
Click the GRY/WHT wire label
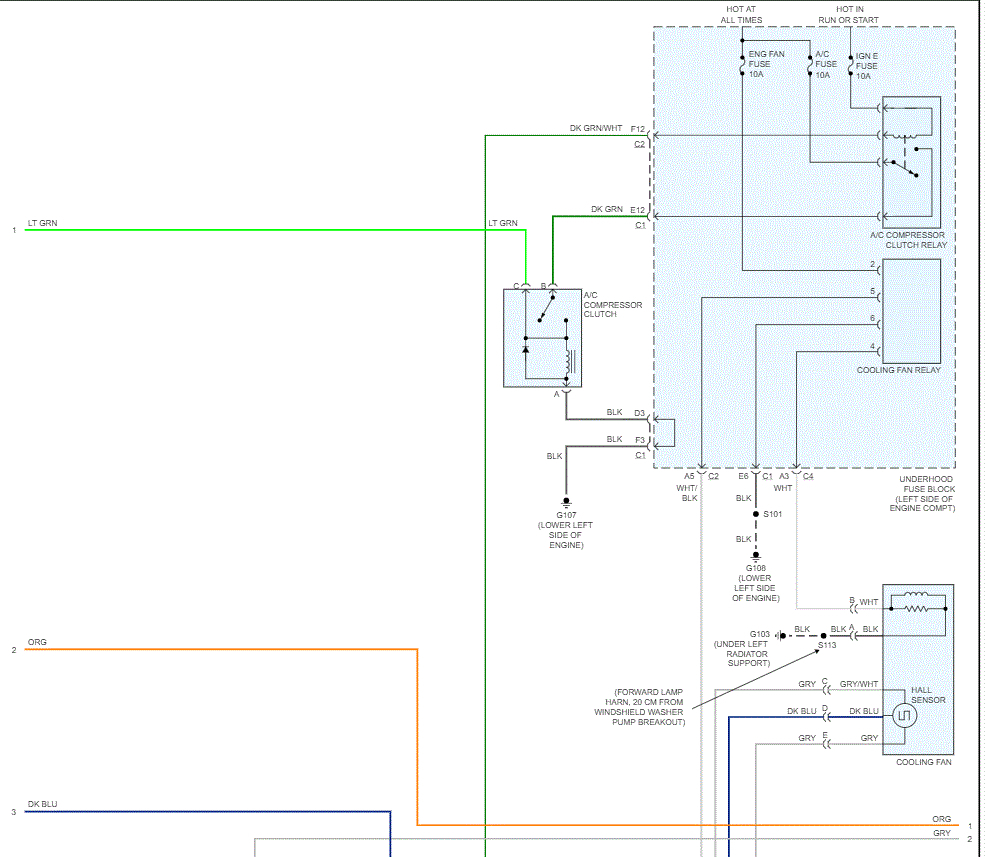point(859,684)
